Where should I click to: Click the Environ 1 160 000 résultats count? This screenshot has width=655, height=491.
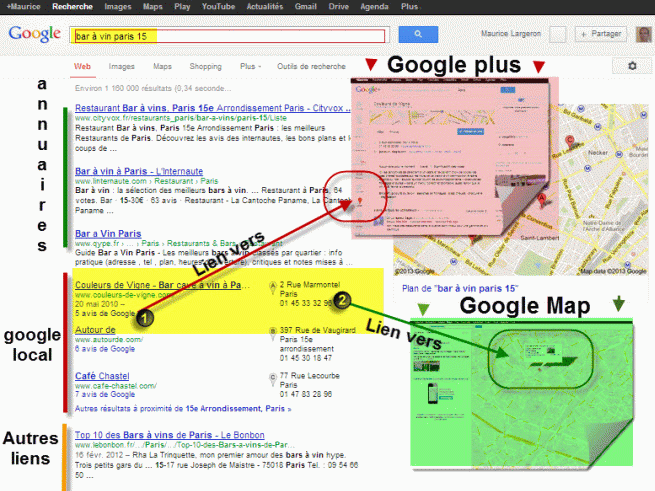(152, 88)
